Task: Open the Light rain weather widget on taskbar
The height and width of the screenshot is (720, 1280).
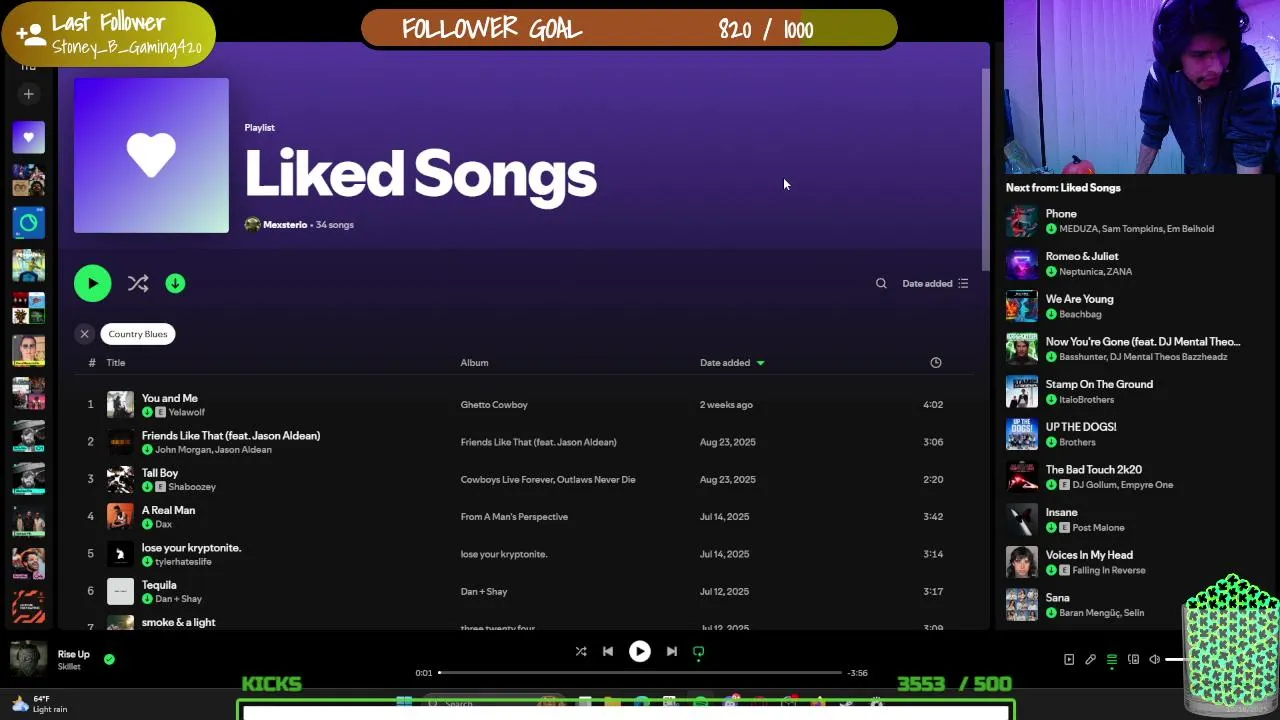Action: (x=42, y=704)
